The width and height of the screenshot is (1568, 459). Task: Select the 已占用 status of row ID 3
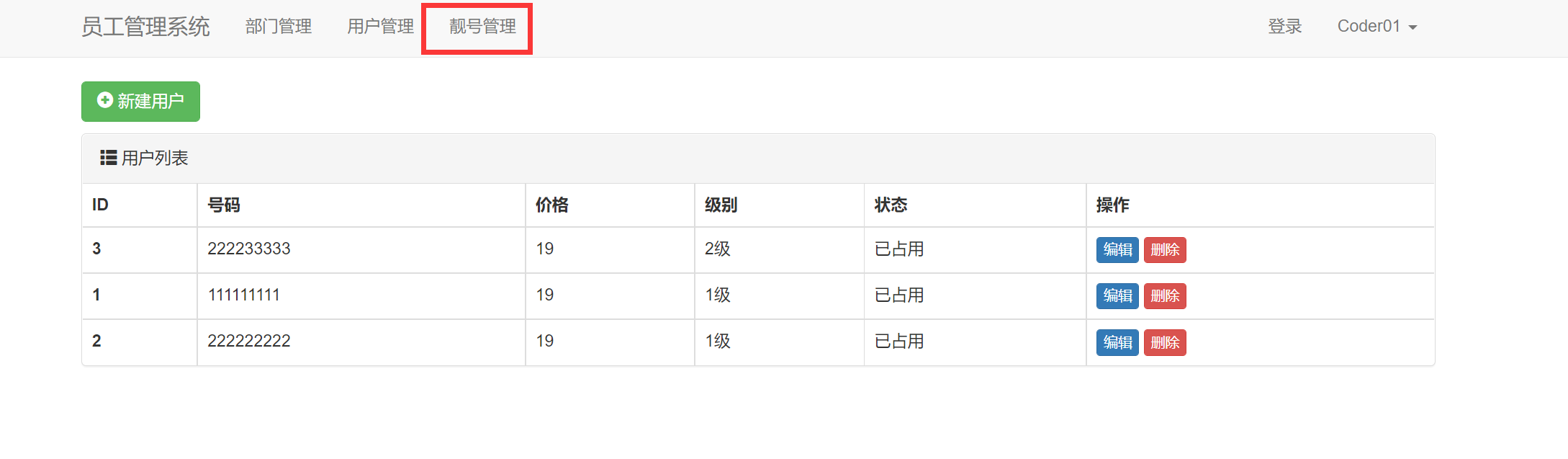pyautogui.click(x=898, y=249)
